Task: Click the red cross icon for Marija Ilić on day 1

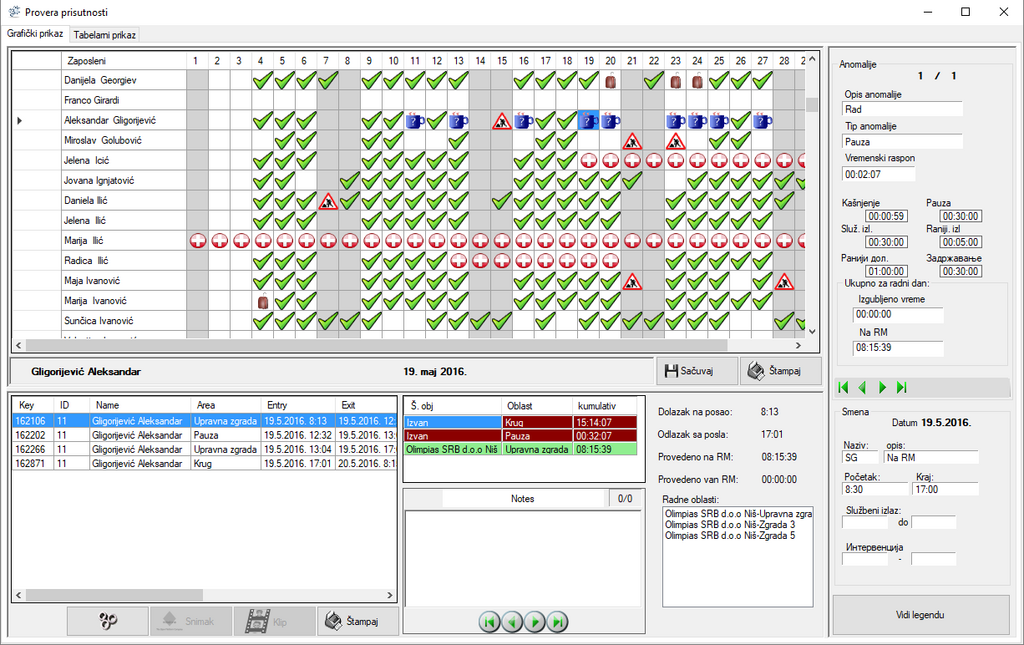Action: [197, 241]
